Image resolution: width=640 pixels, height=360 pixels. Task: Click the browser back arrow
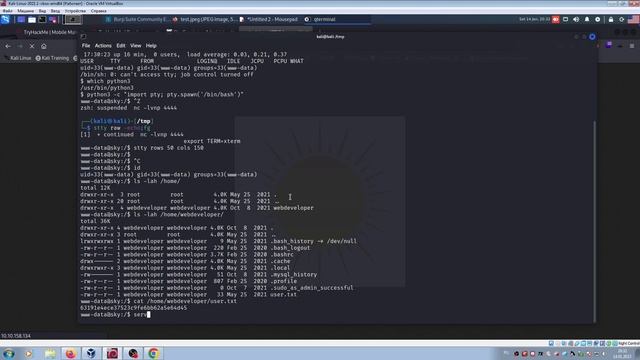coord(8,46)
